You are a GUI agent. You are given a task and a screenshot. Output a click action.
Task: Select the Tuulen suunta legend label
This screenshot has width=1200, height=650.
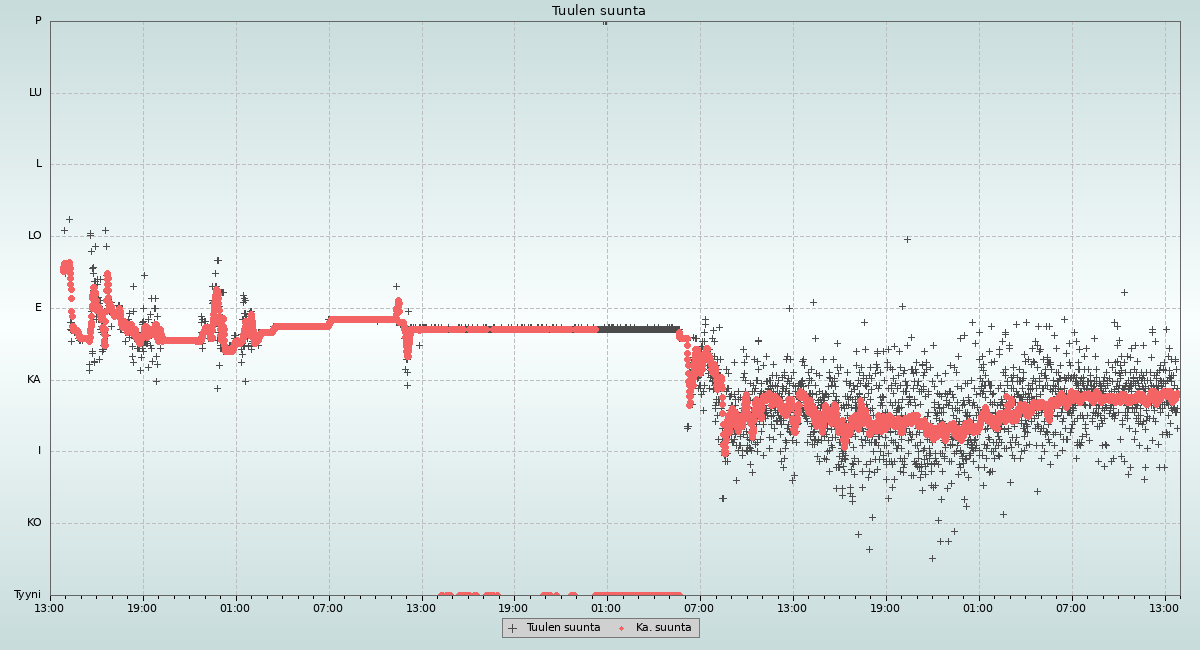563,628
